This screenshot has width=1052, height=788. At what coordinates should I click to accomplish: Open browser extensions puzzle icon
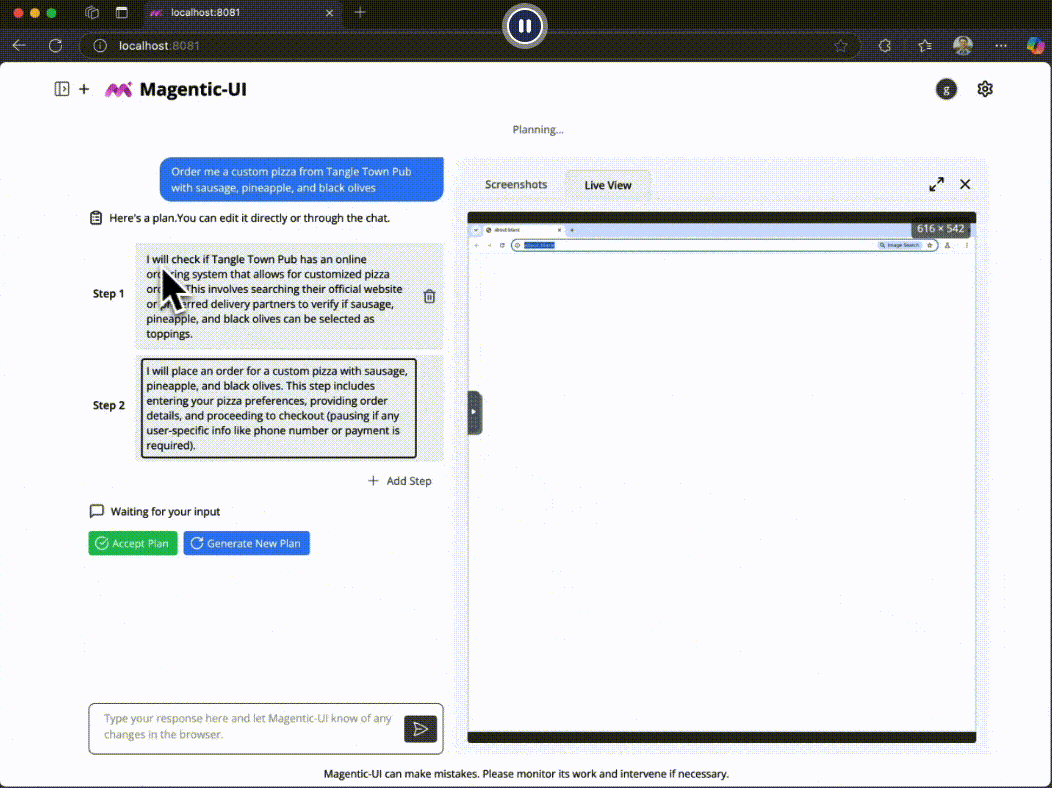coord(885,46)
